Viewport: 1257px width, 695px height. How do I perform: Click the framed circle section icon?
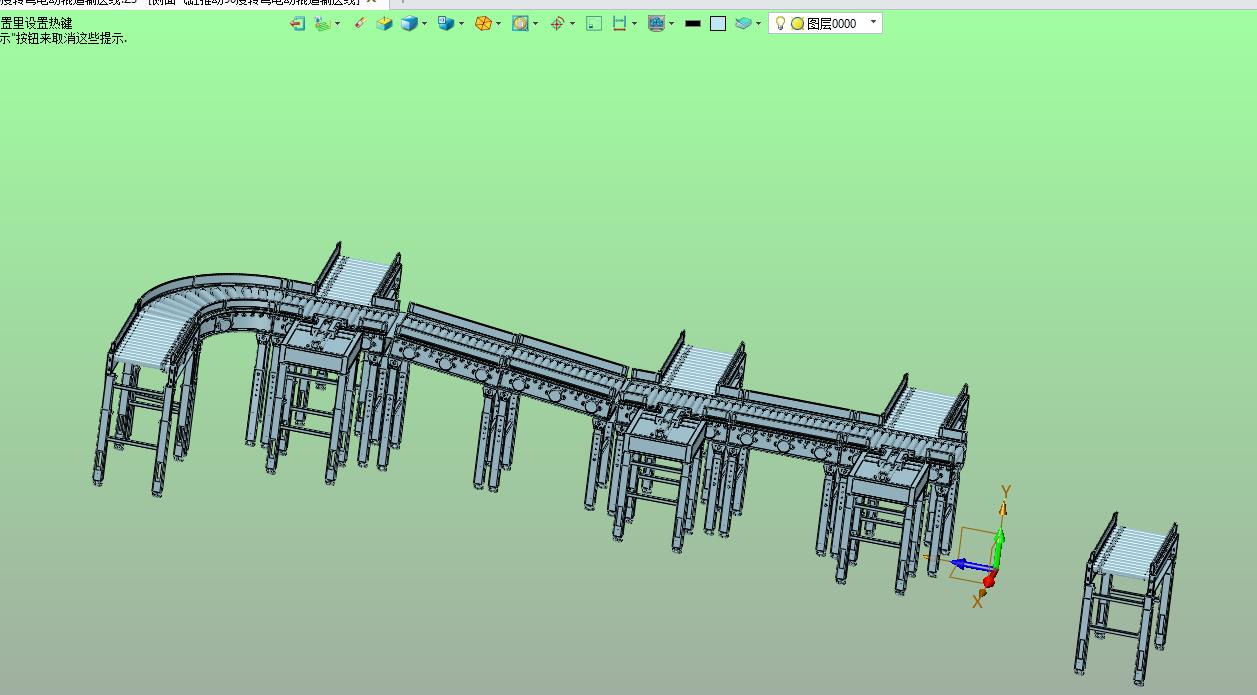[x=520, y=23]
